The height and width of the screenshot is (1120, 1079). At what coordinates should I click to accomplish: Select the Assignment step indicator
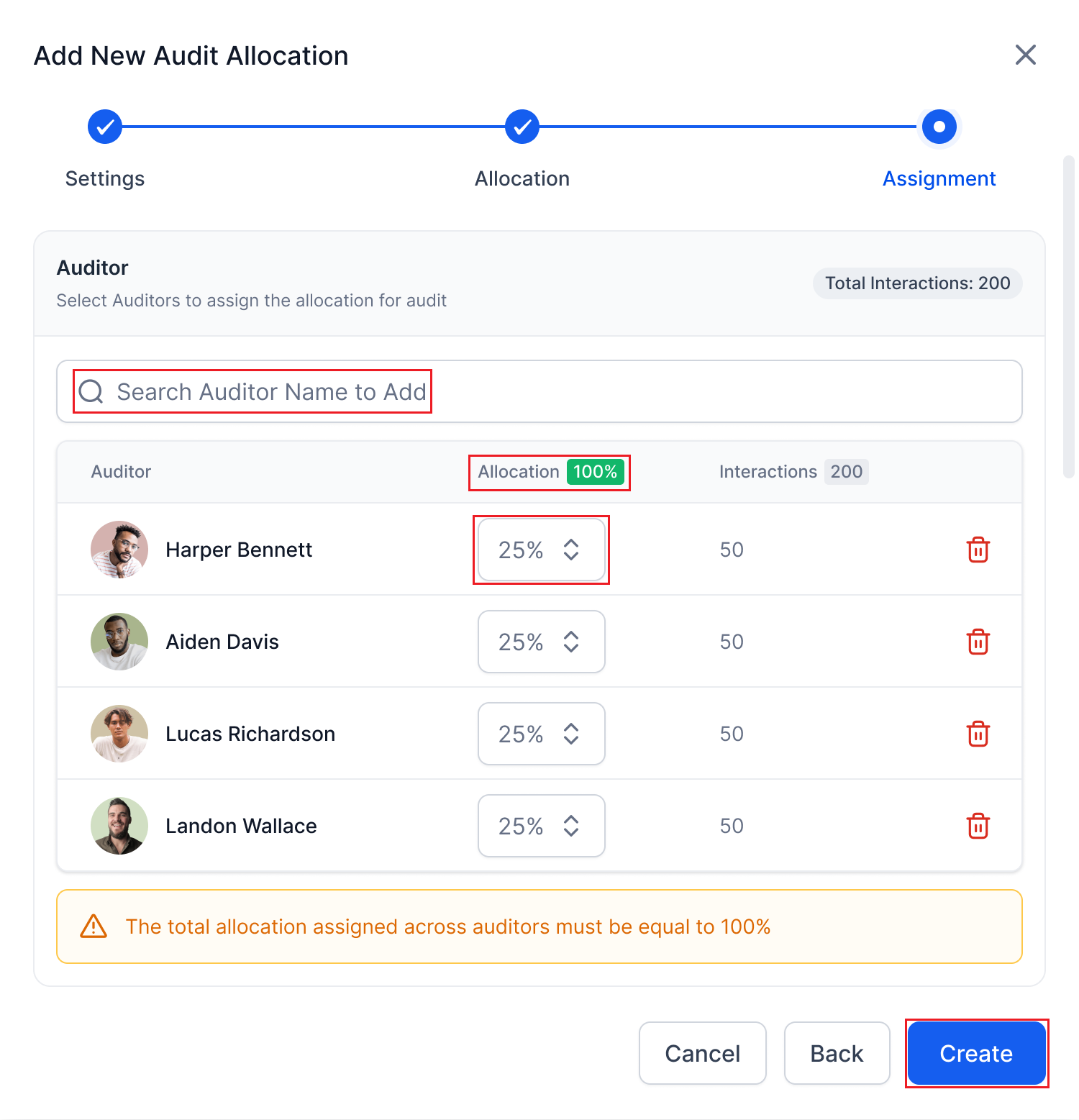(939, 127)
